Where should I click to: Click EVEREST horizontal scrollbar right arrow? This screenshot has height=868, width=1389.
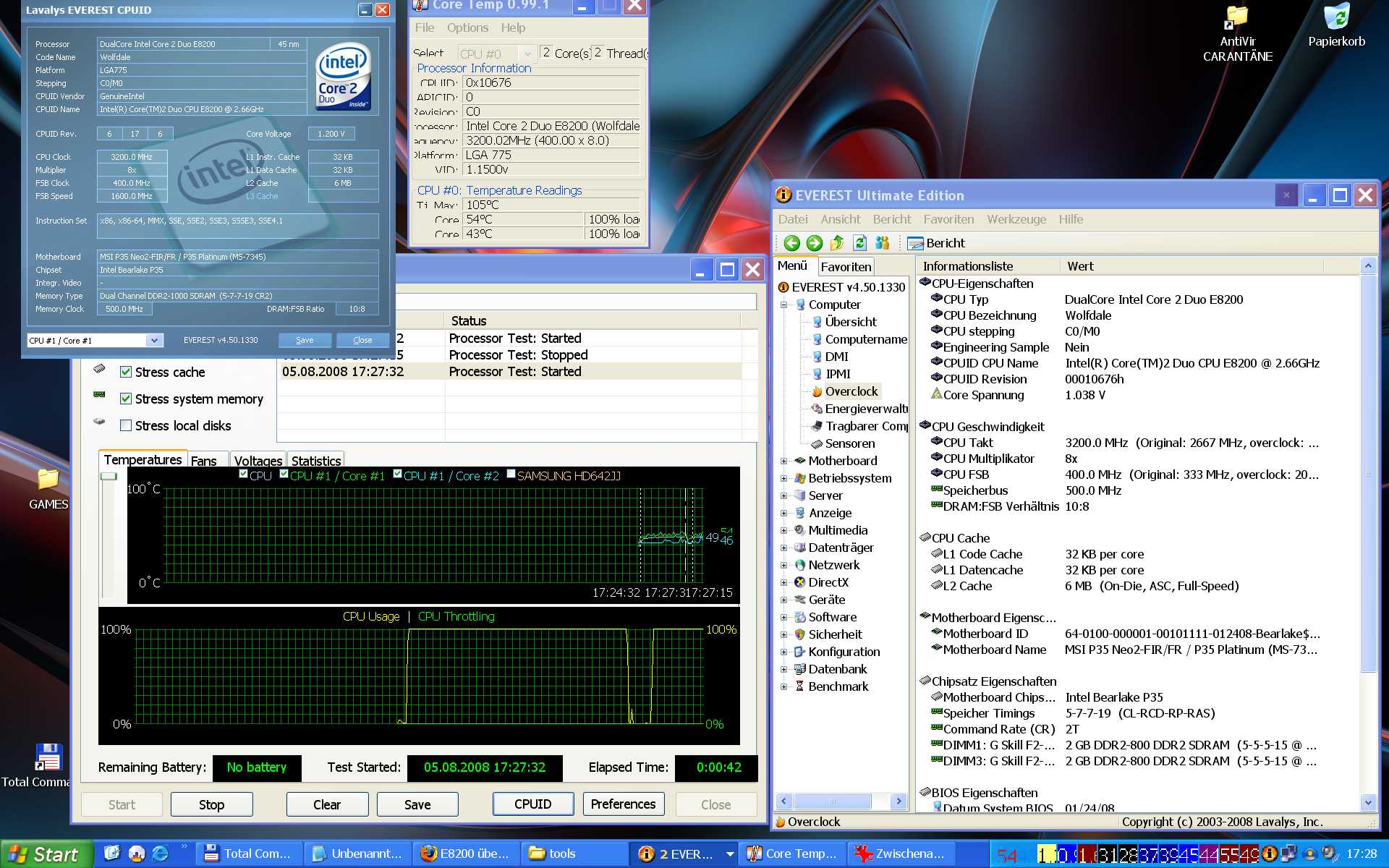899,801
